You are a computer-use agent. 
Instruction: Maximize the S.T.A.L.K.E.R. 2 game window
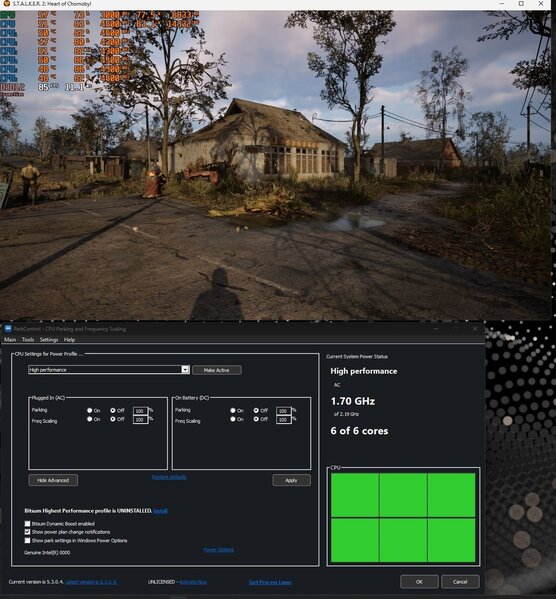pyautogui.click(x=521, y=3)
